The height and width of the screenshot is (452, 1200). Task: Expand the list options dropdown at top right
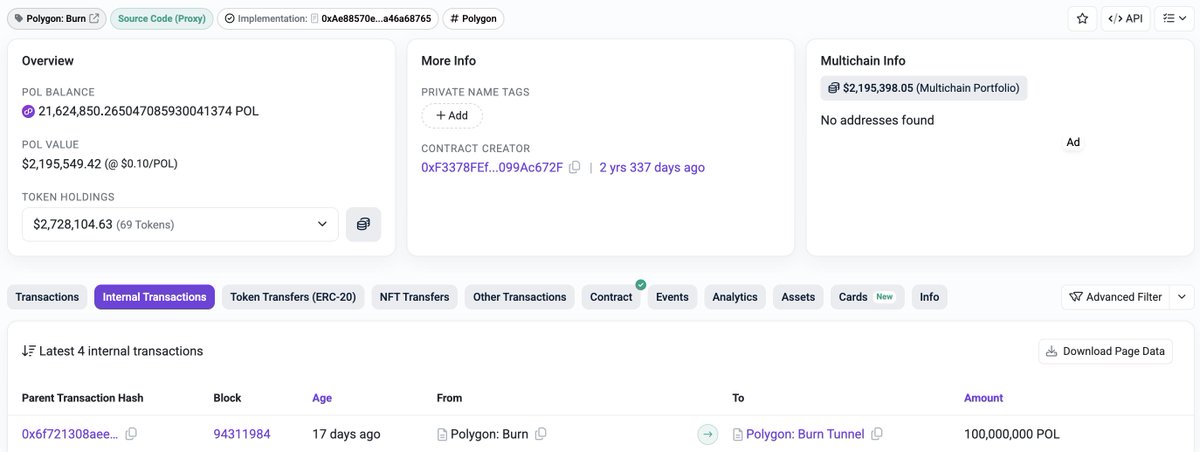coord(1174,18)
